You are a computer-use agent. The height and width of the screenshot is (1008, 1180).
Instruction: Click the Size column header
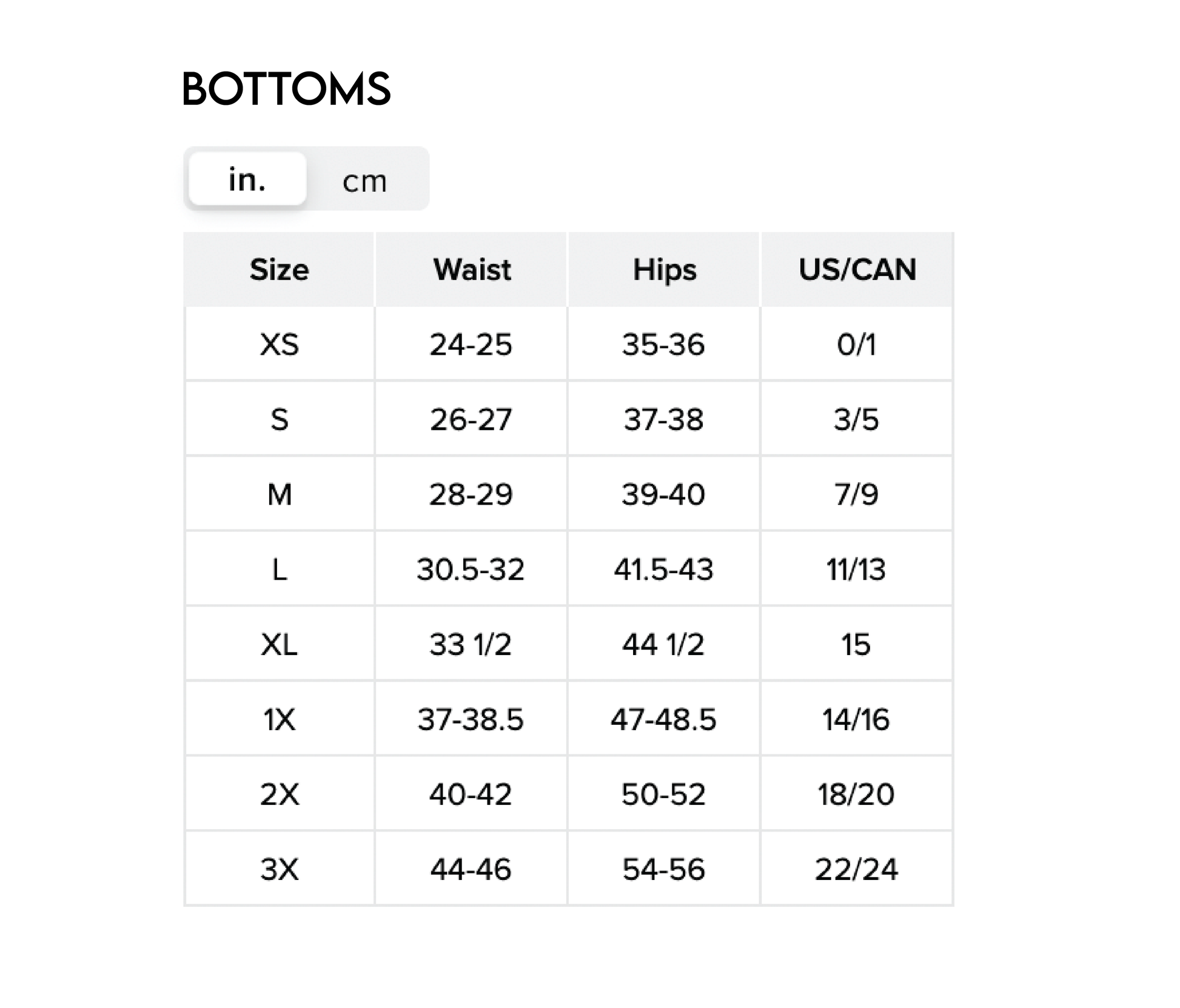pyautogui.click(x=280, y=269)
